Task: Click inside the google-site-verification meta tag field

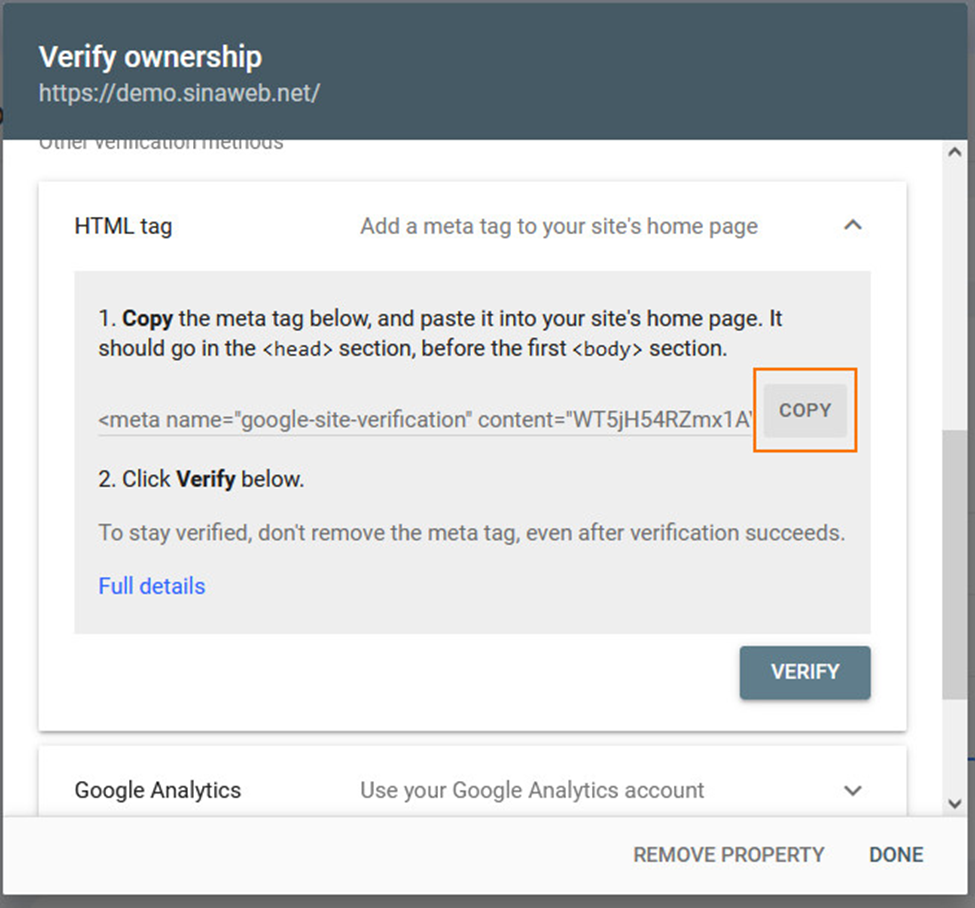Action: 424,420
